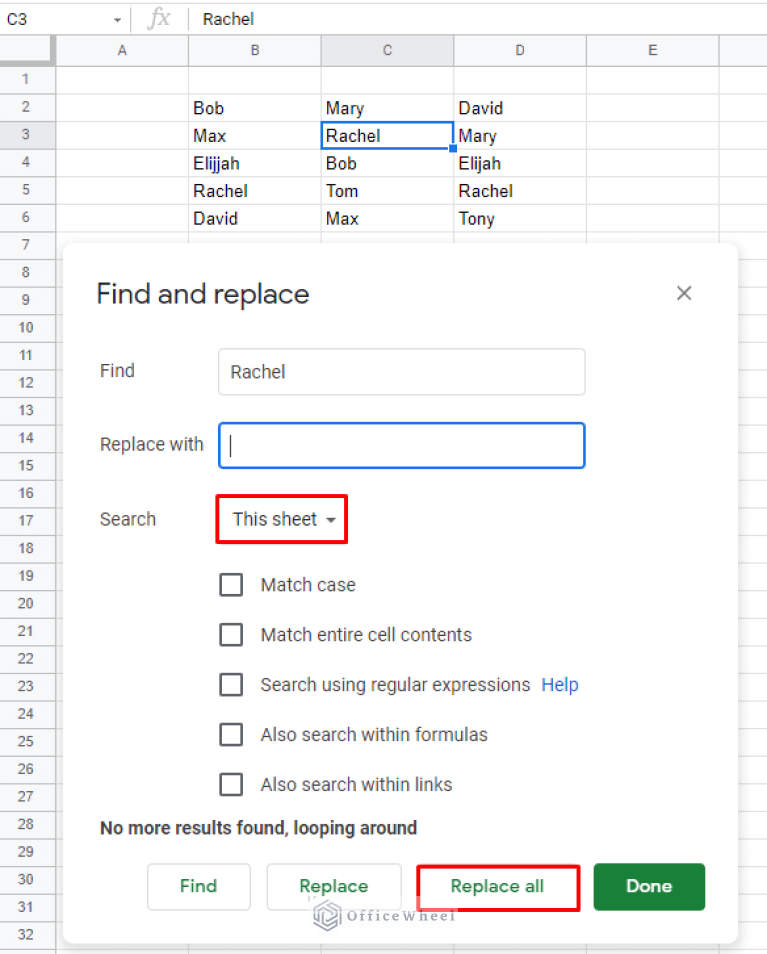Select column C header
The height and width of the screenshot is (954, 767).
pos(387,50)
